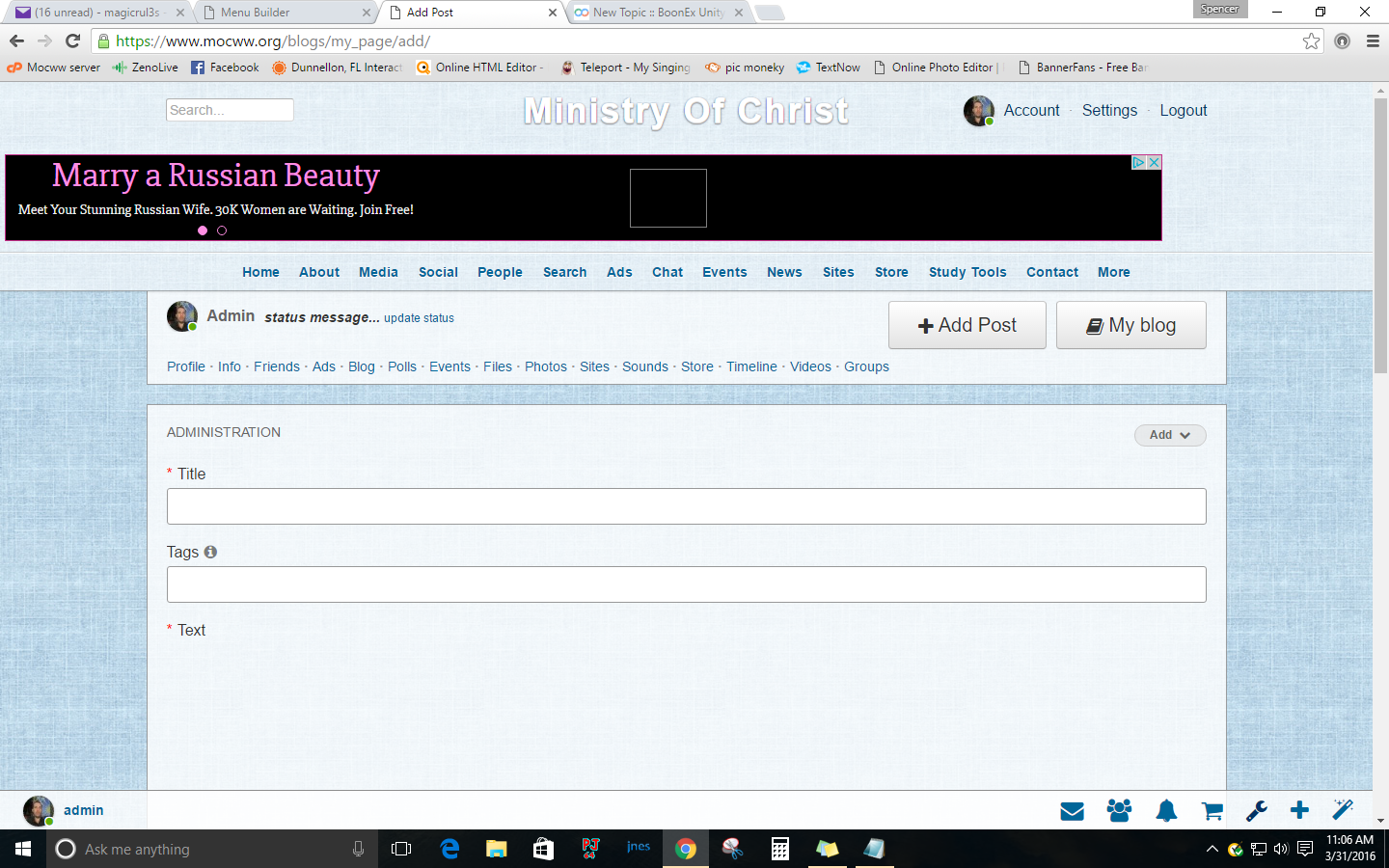Click the plus icon in bottom bar
Image resolution: width=1389 pixels, height=868 pixels.
(x=1299, y=810)
